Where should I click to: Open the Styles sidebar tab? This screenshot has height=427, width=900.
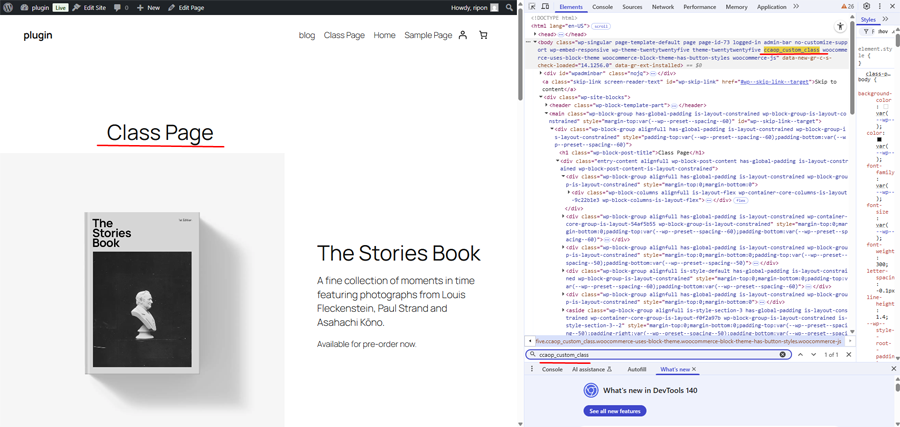pyautogui.click(x=868, y=20)
